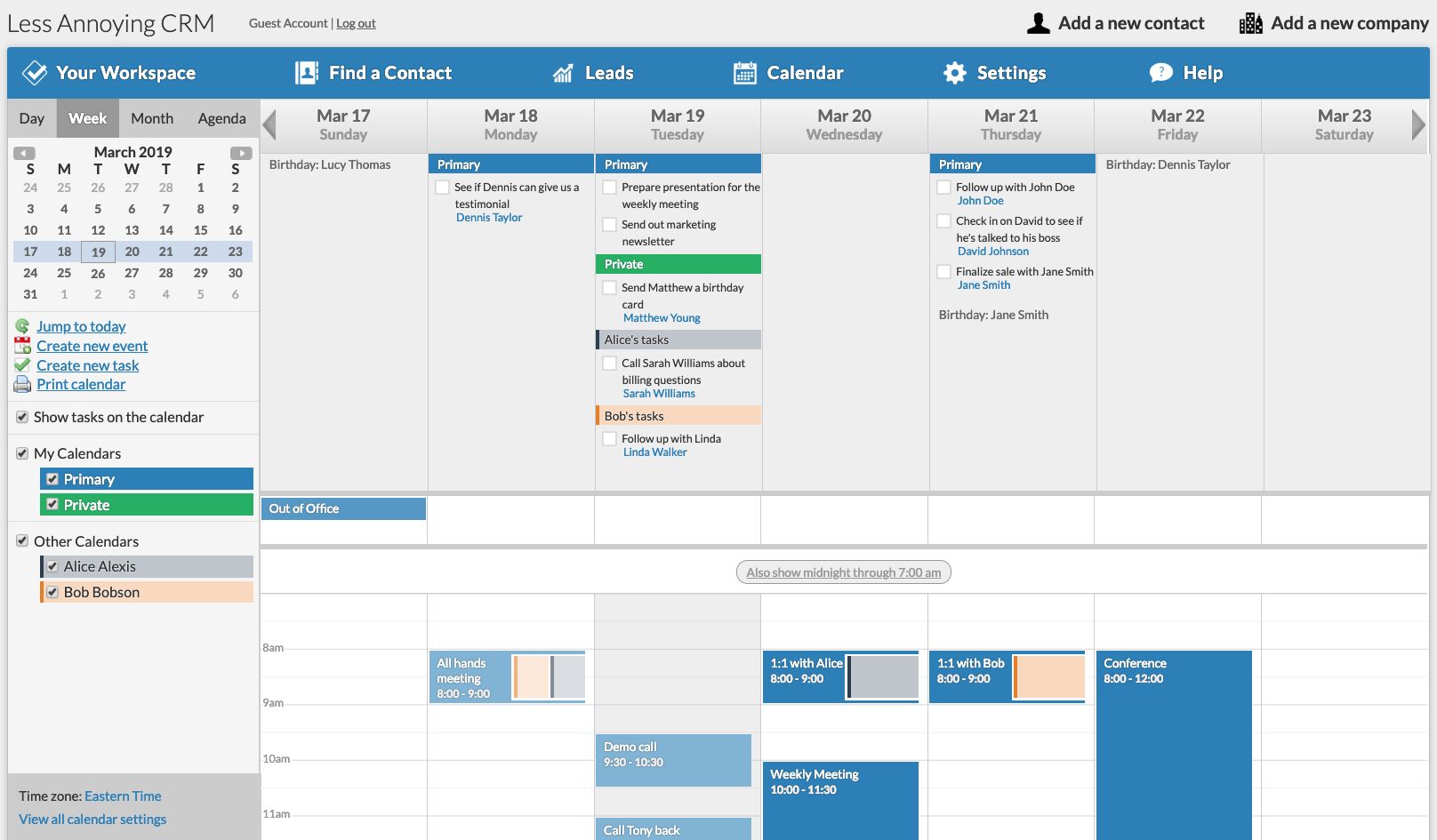Open Leads in navigation bar
Screen dimensions: 1437x840
pyautogui.click(x=593, y=73)
